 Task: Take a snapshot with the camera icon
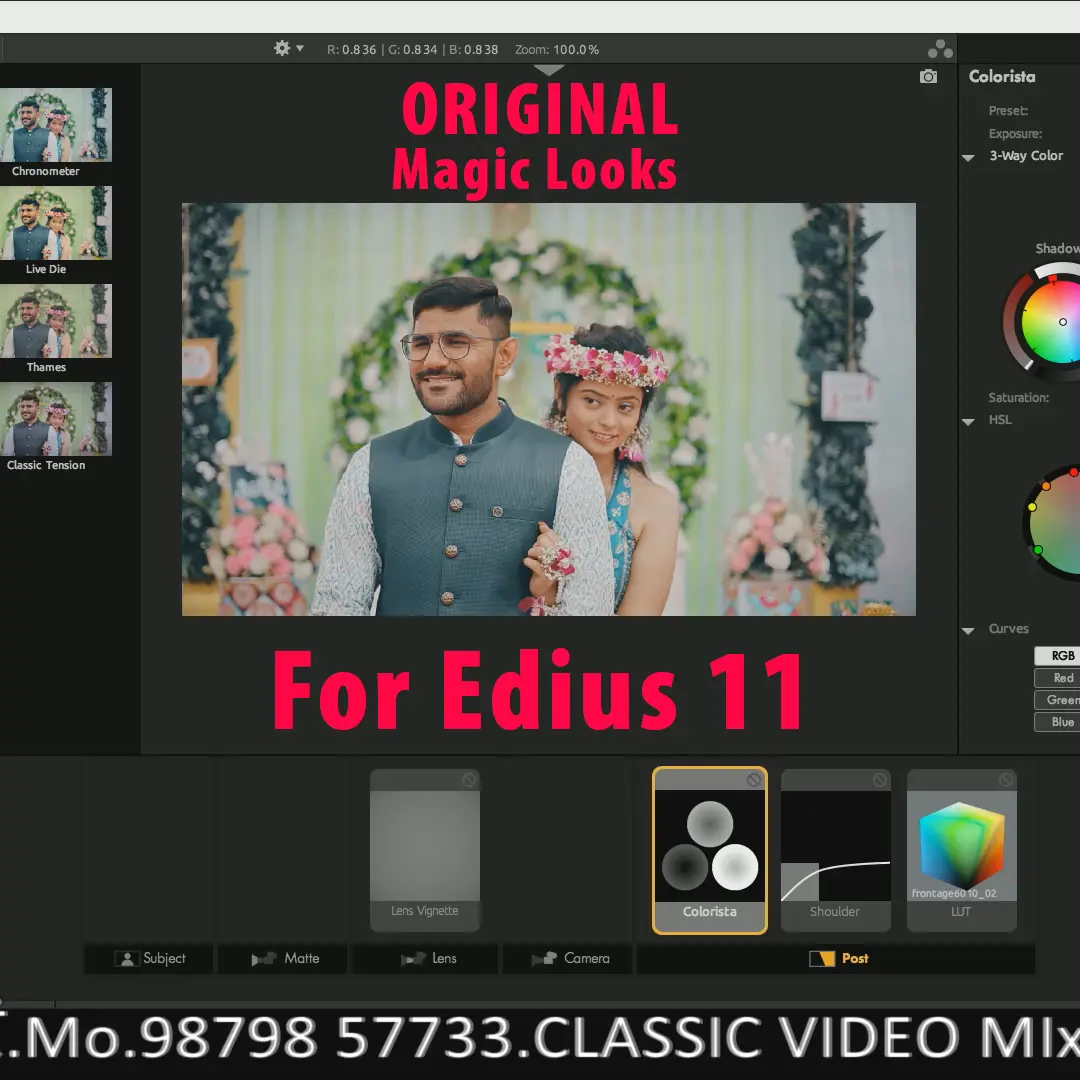pos(928,76)
